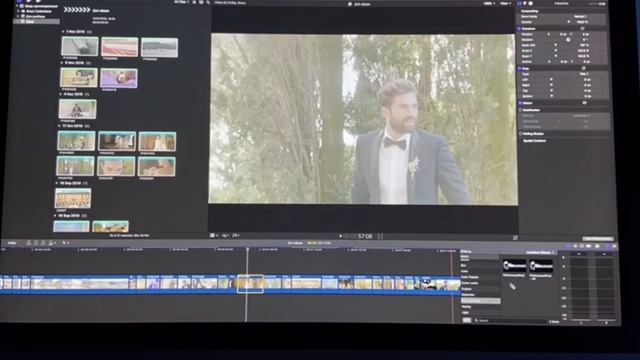Click the Rotation dial in Transform section

(x=568, y=40)
